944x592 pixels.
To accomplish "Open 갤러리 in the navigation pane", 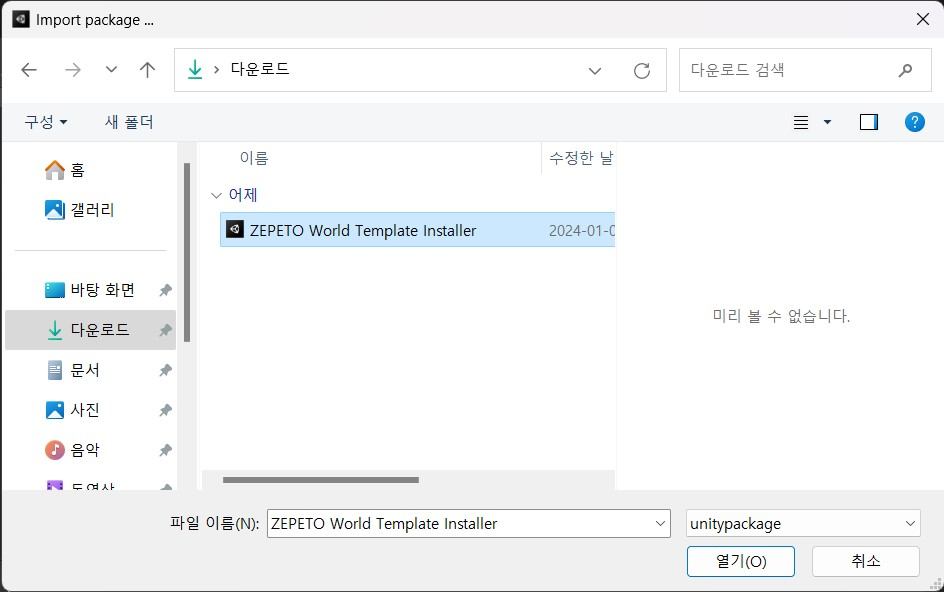I will pos(90,210).
